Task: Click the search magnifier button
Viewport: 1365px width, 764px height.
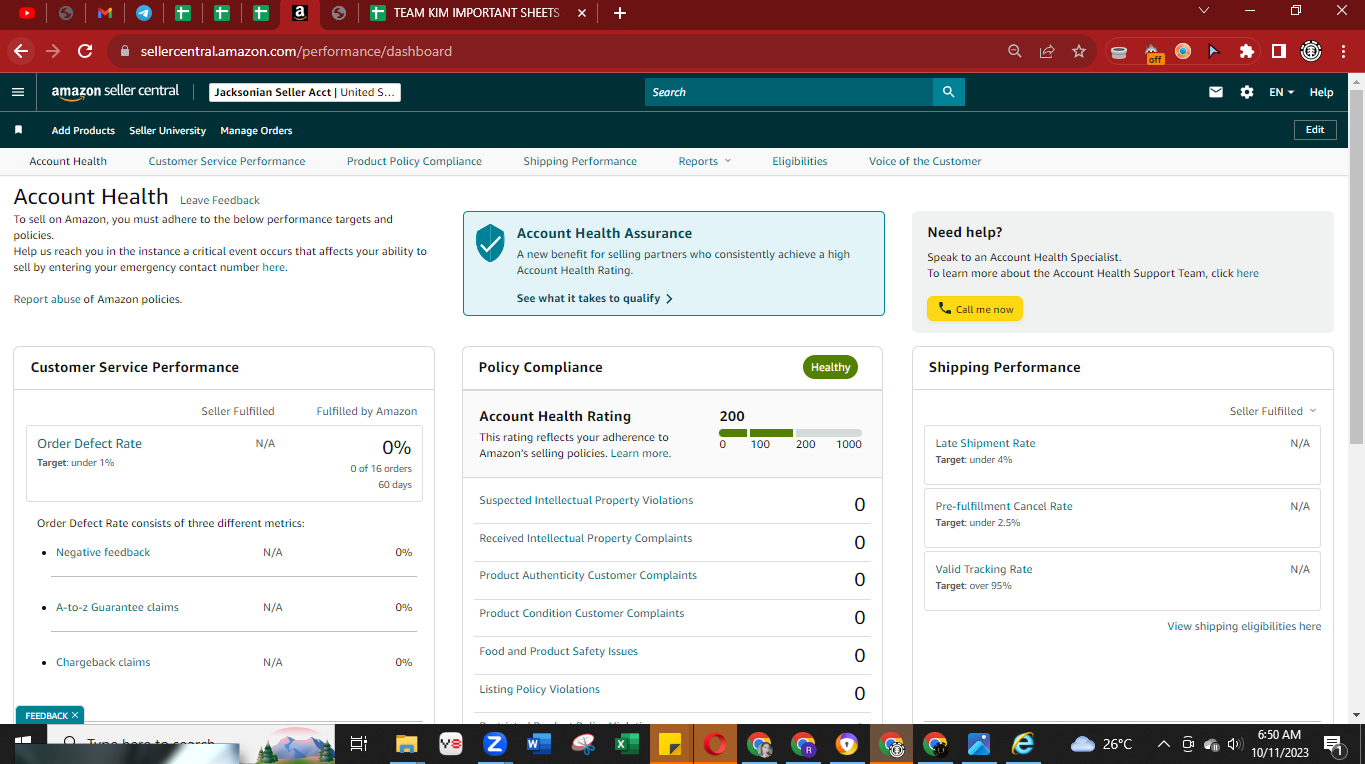Action: [x=949, y=92]
